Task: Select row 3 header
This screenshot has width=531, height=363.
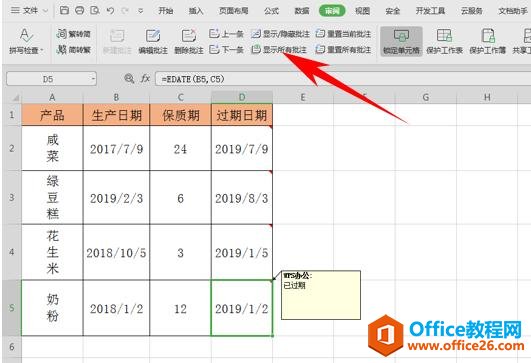Action: click(12, 197)
